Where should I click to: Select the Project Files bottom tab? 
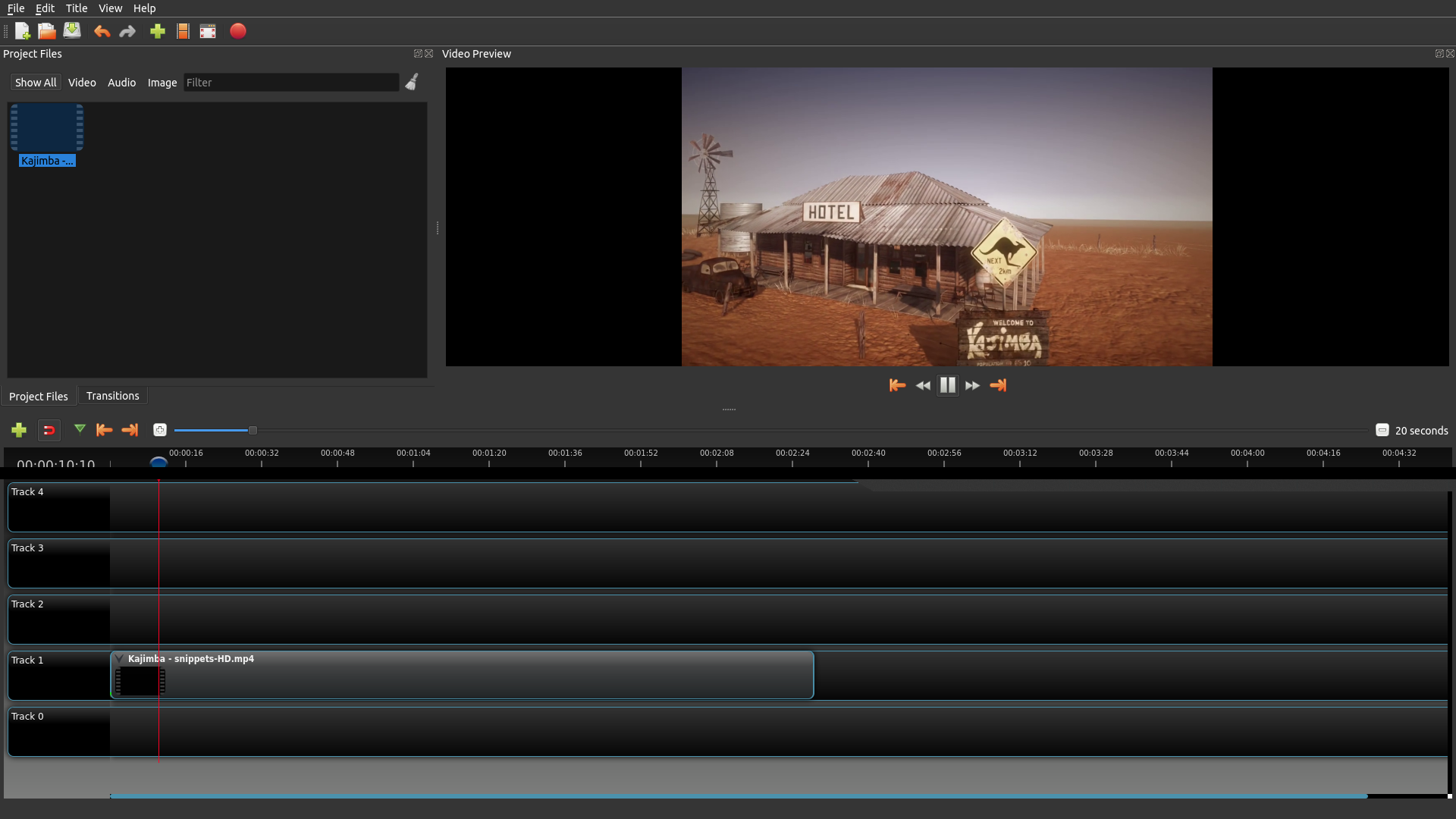pos(39,397)
